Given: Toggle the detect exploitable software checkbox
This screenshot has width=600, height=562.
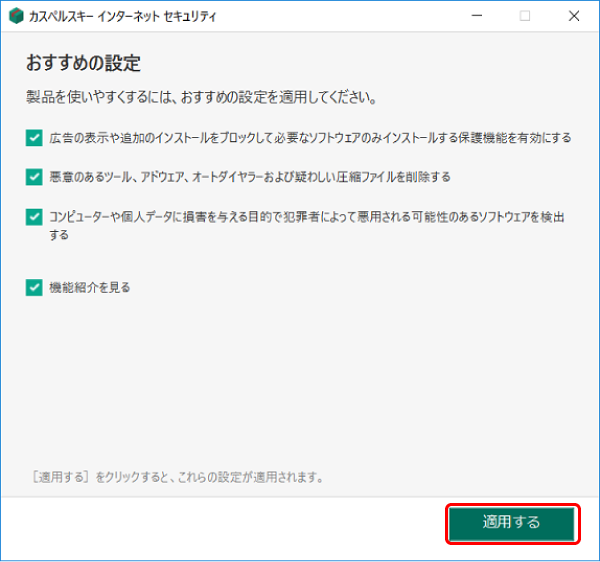Looking at the screenshot, I should (34, 217).
